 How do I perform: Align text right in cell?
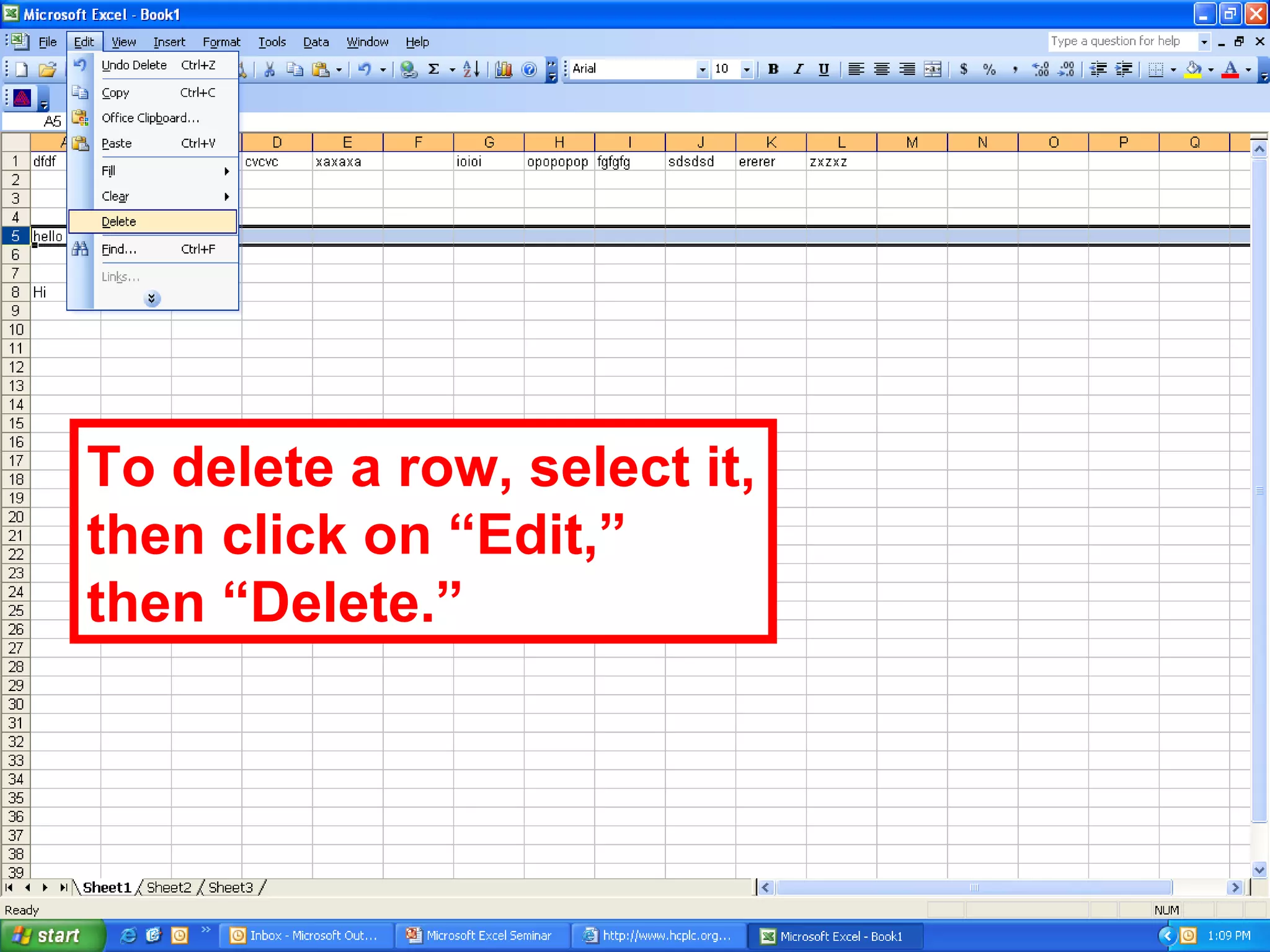(907, 69)
